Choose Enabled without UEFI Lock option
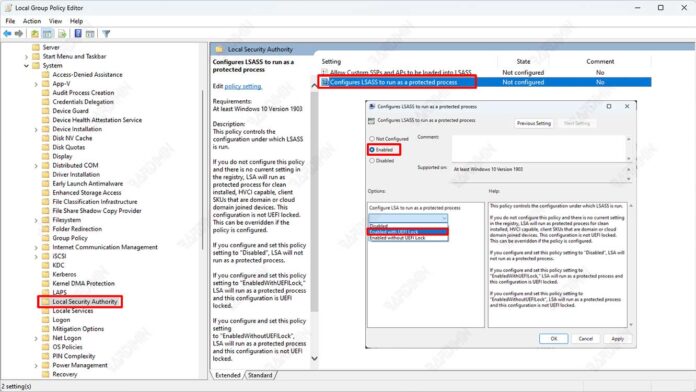The width and height of the screenshot is (696, 392). 408,238
